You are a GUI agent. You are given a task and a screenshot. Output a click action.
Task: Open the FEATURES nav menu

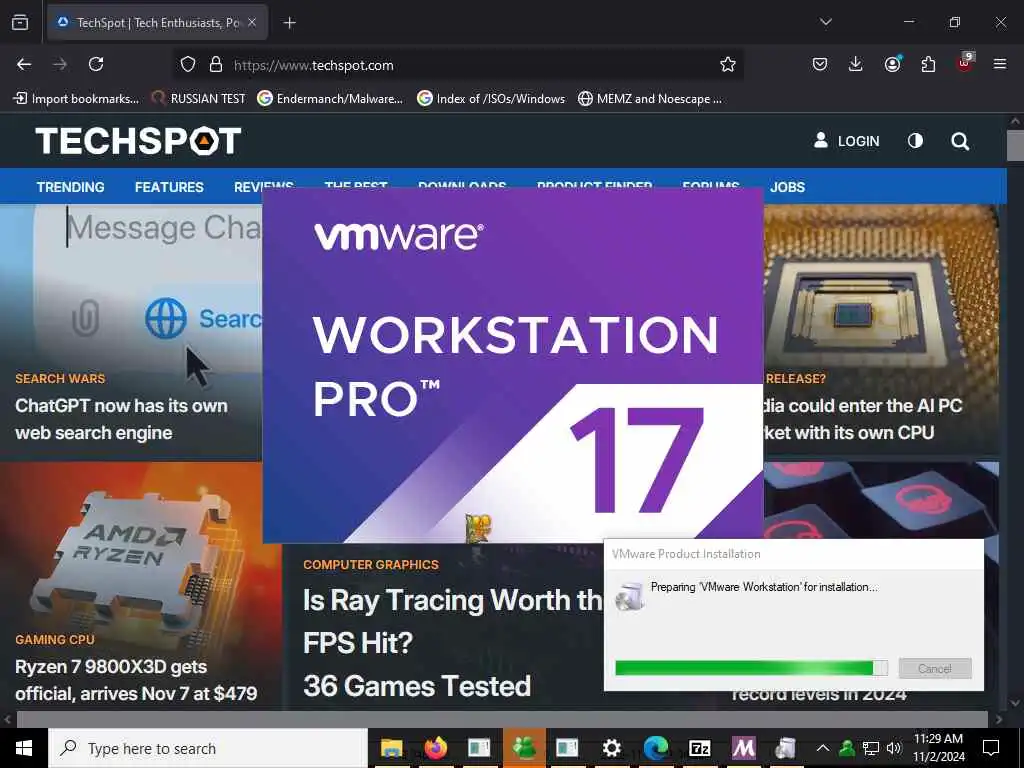[169, 187]
